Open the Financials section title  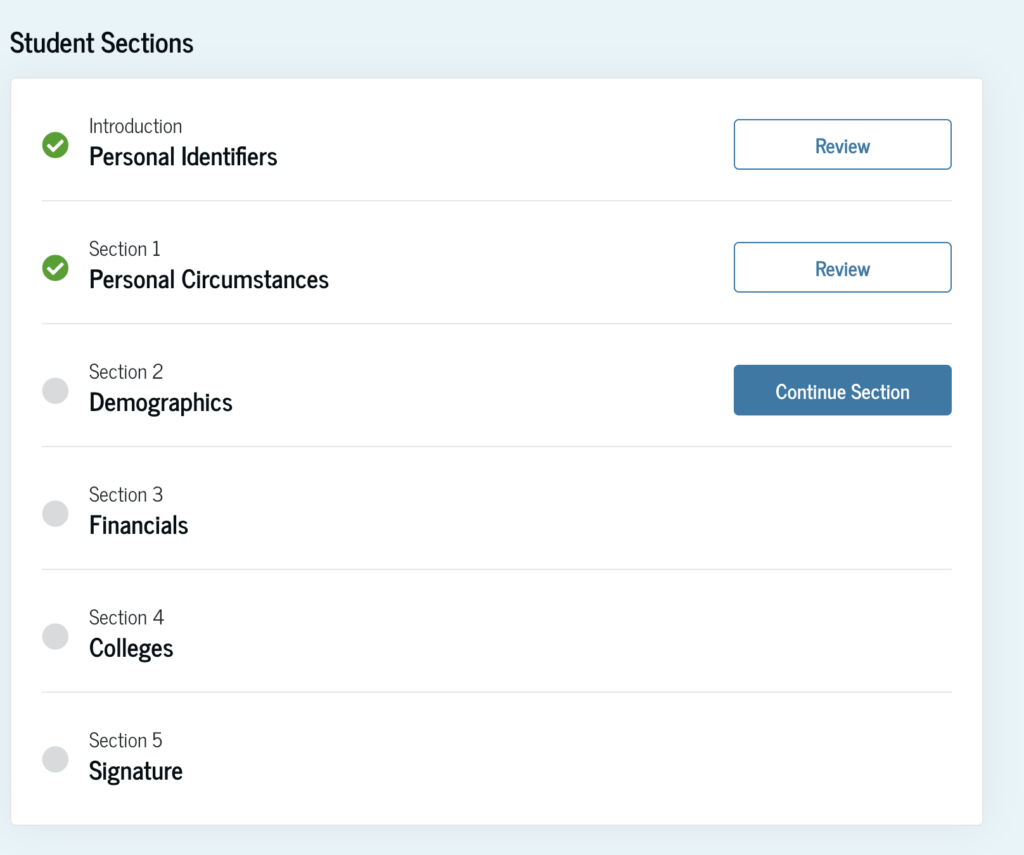click(138, 525)
